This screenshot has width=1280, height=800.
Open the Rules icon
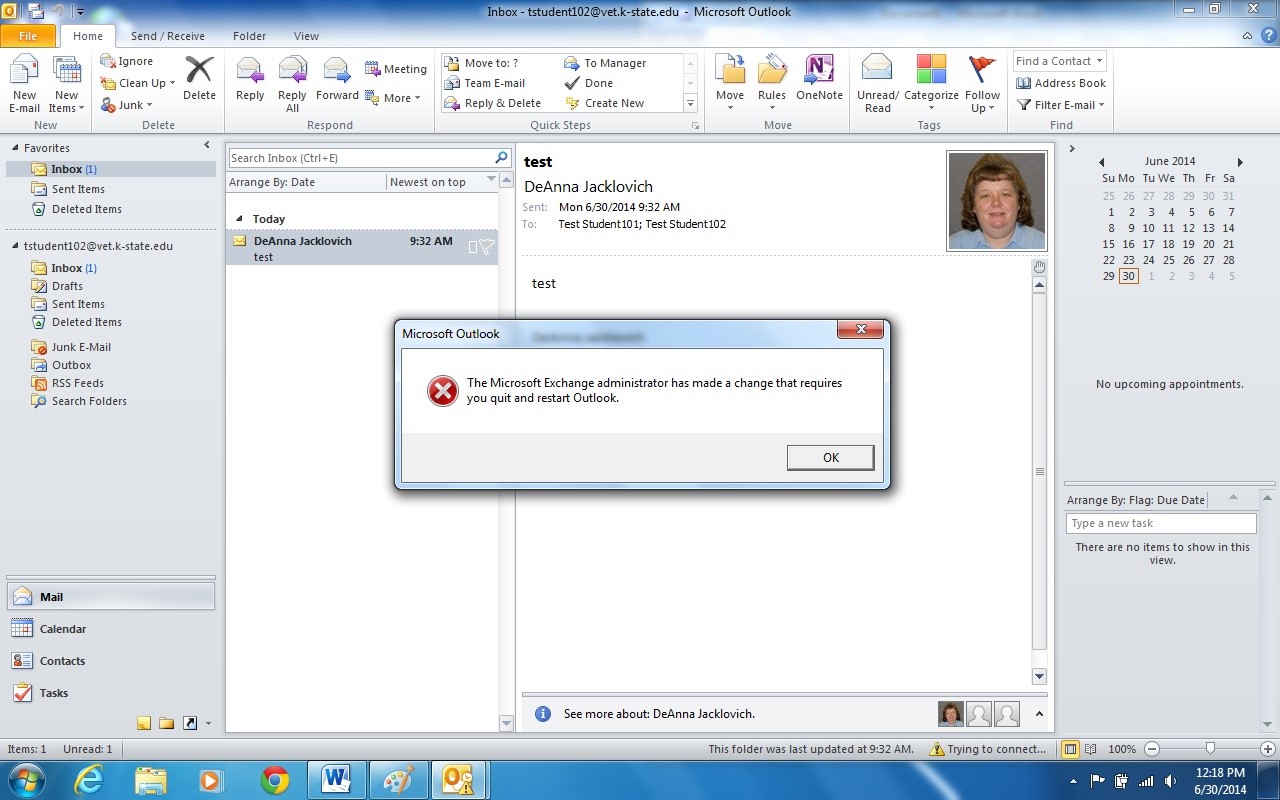point(772,70)
